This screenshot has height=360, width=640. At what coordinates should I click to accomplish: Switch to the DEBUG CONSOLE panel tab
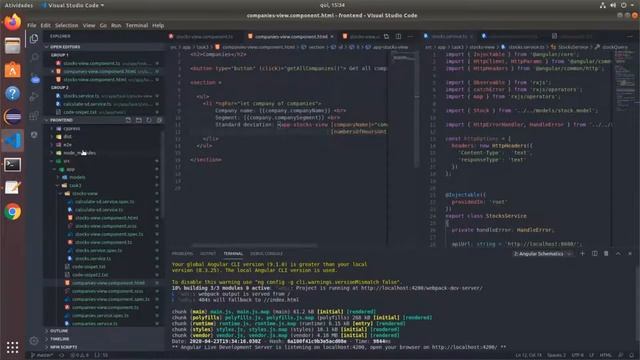click(266, 253)
